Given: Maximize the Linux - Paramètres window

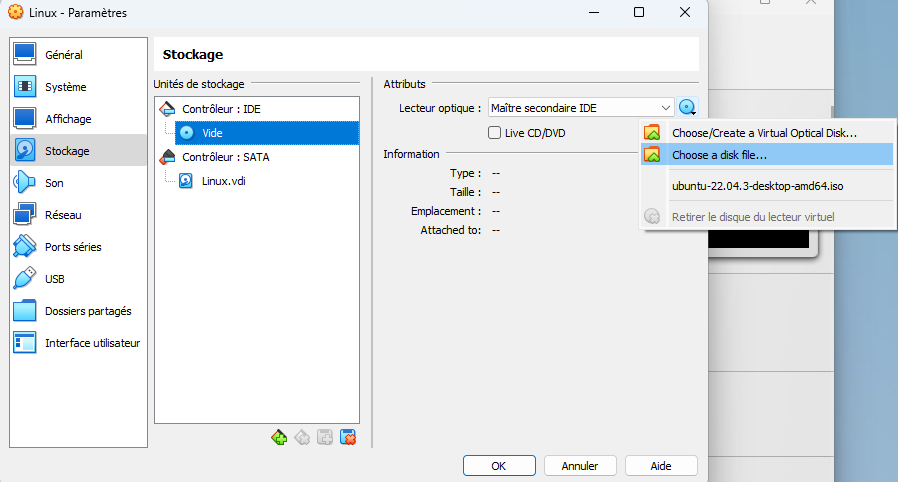Looking at the screenshot, I should 639,12.
